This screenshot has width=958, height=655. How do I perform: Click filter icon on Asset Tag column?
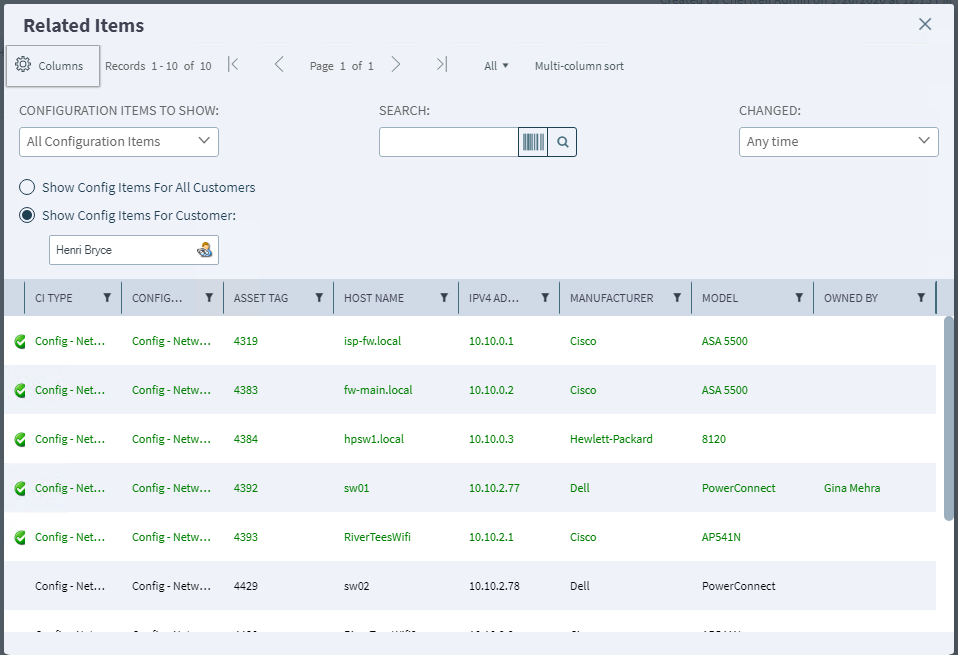click(319, 298)
